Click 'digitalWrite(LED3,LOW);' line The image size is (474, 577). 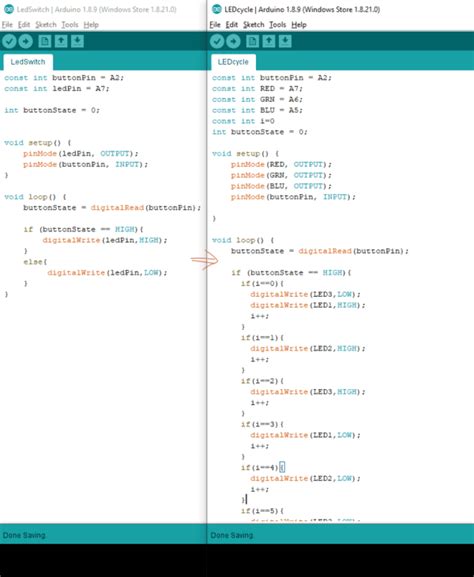305,294
